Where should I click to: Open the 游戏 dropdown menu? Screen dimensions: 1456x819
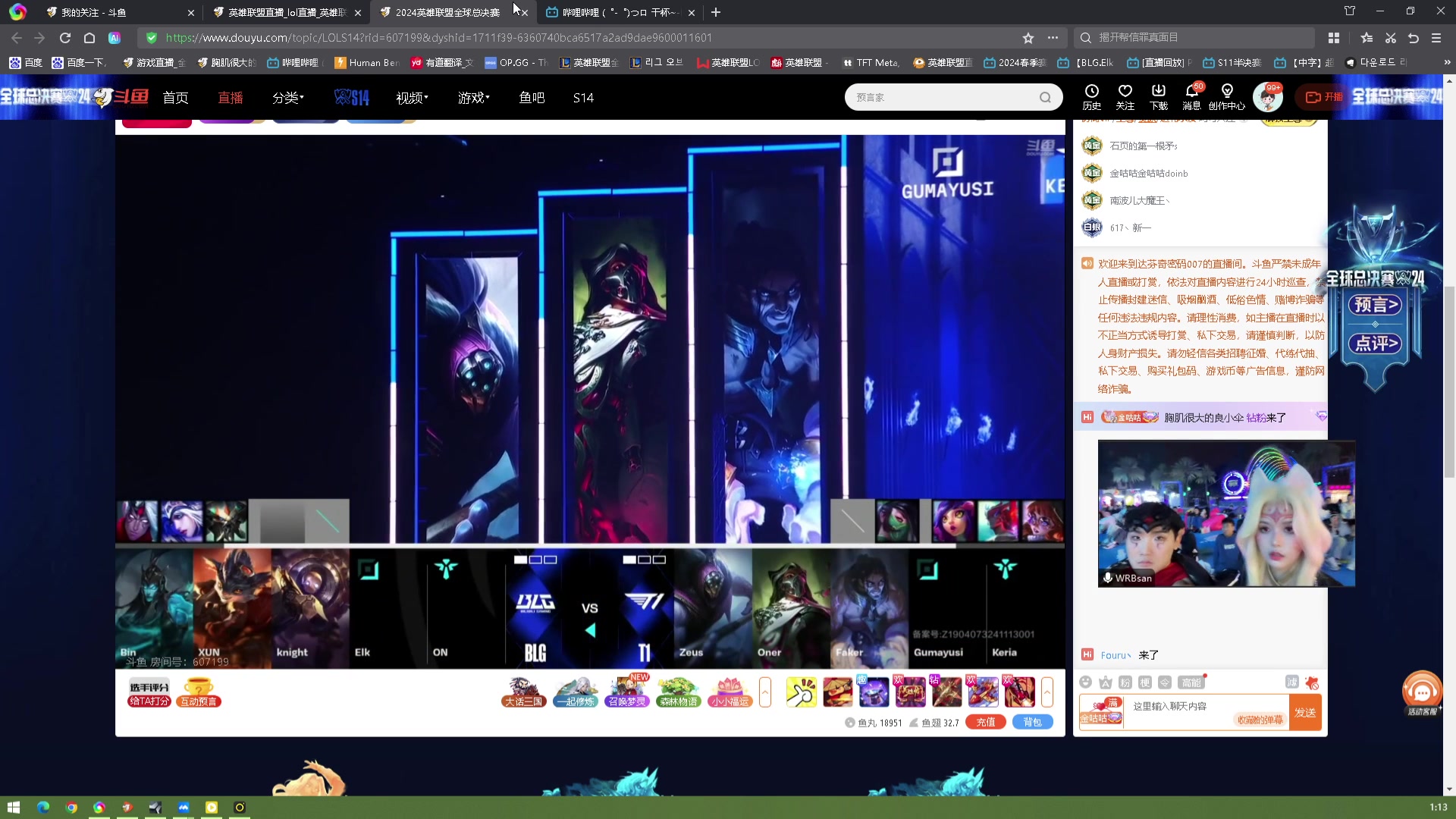(474, 98)
